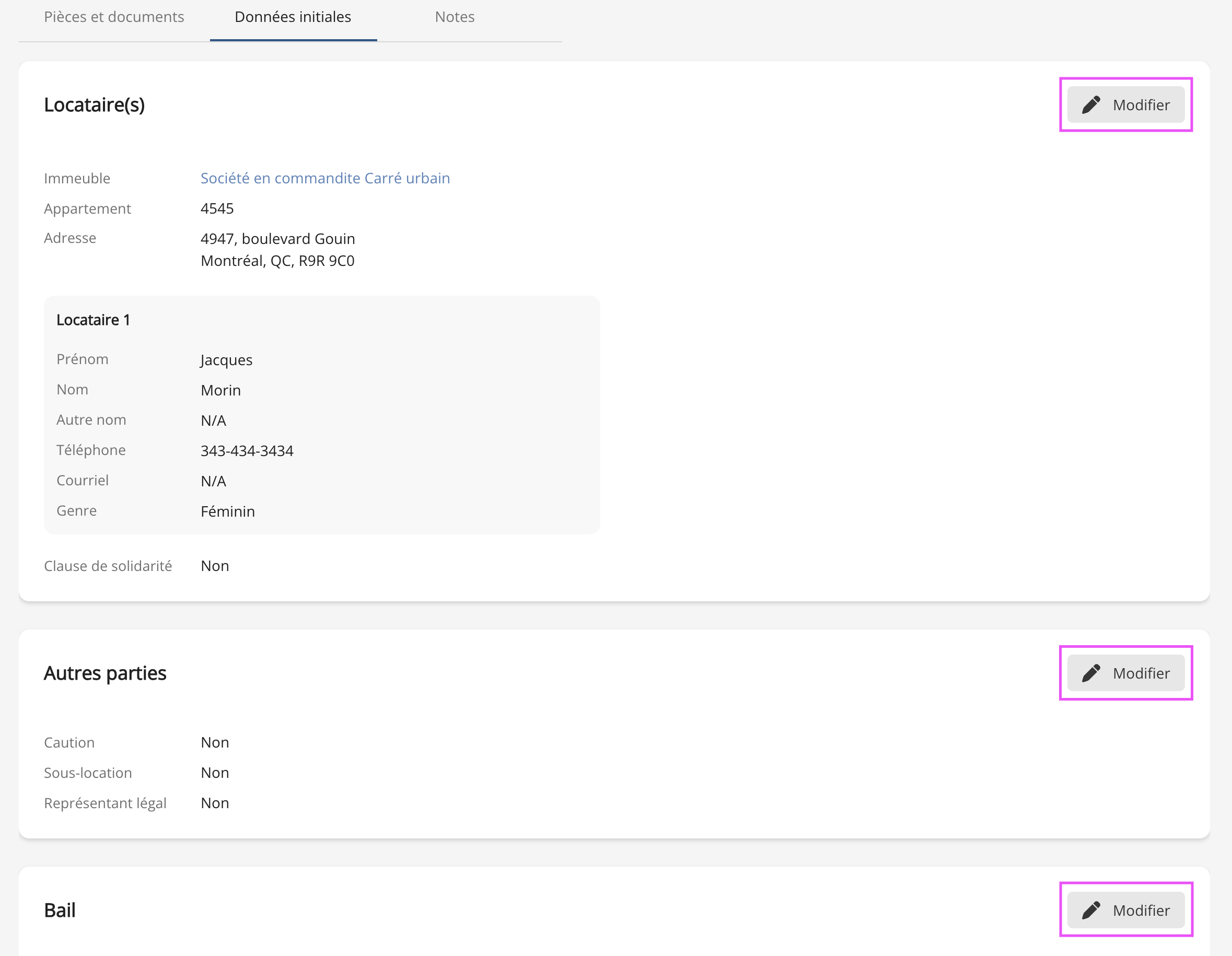This screenshot has height=956, width=1232.
Task: Click telephone number 343-434-3434
Action: [247, 451]
